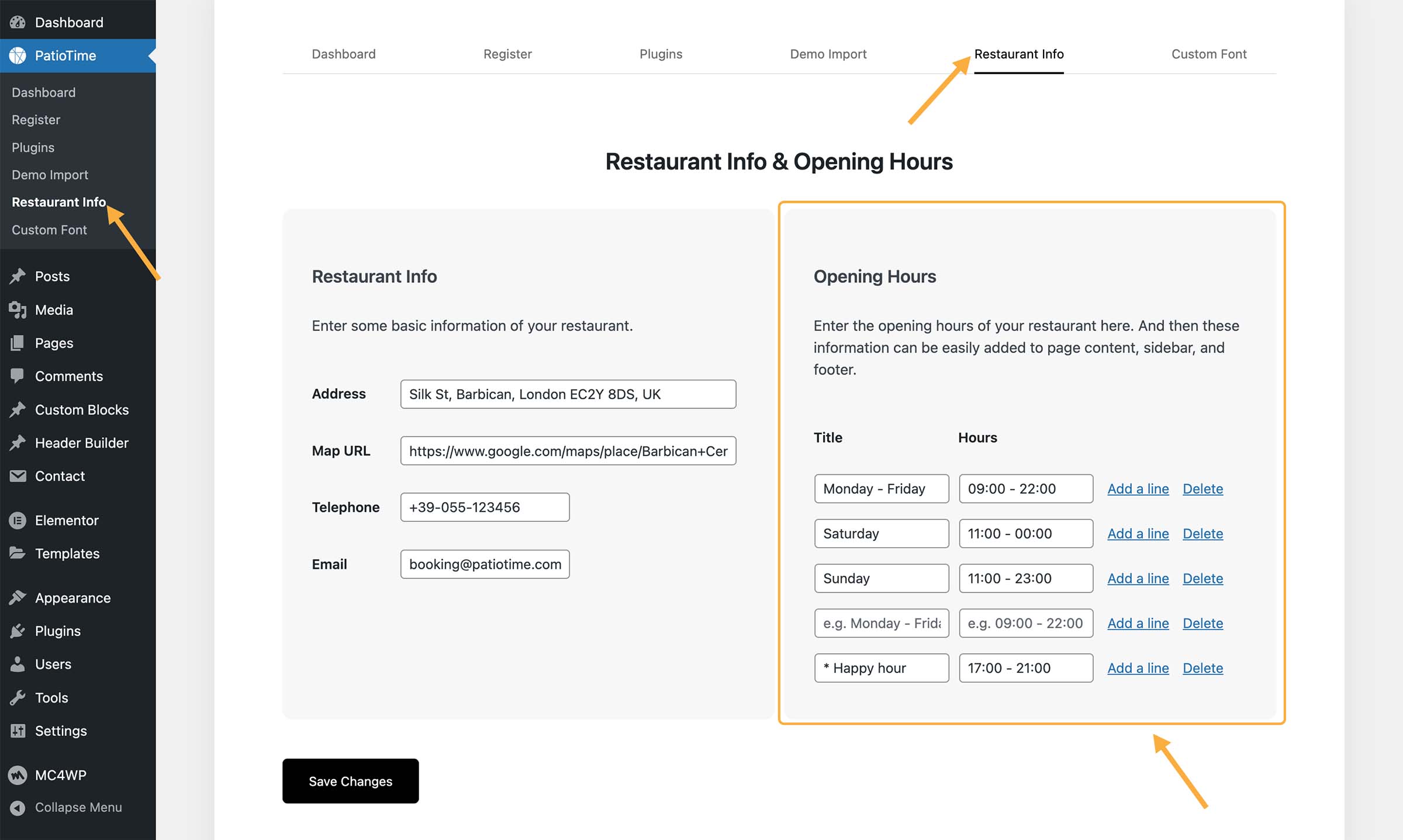
Task: Open the Demo Import tab
Action: click(x=828, y=54)
